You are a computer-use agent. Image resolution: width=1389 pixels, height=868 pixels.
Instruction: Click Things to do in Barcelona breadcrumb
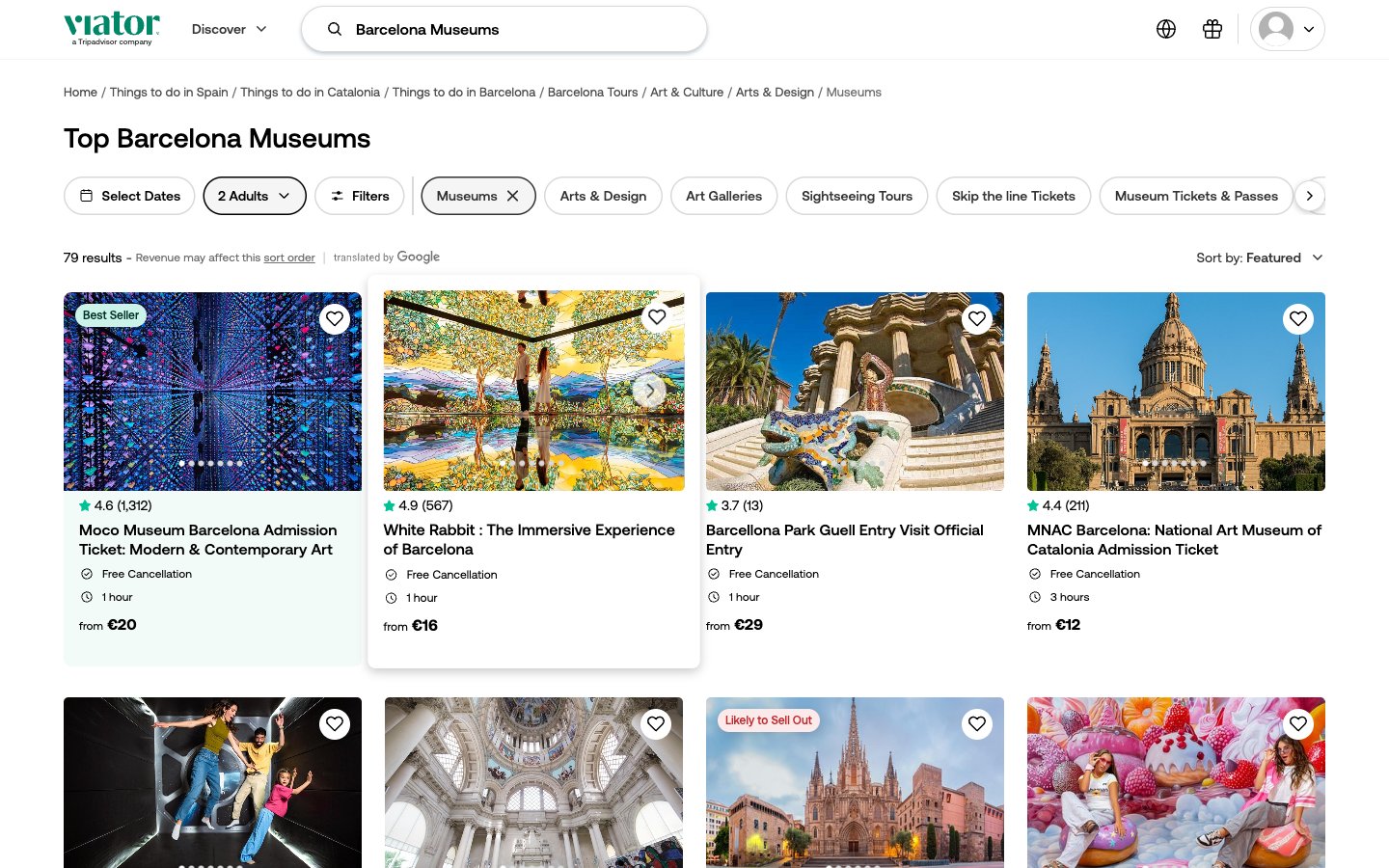[463, 93]
